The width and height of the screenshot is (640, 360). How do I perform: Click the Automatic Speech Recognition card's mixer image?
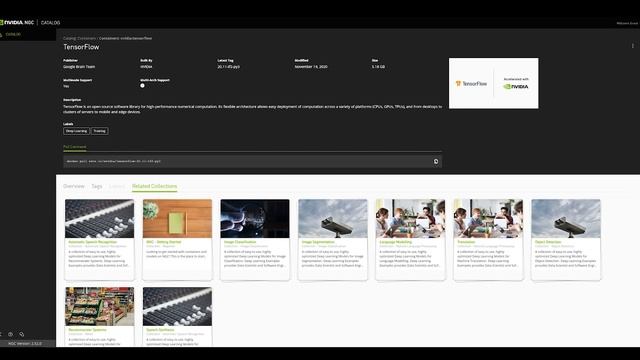(100, 218)
